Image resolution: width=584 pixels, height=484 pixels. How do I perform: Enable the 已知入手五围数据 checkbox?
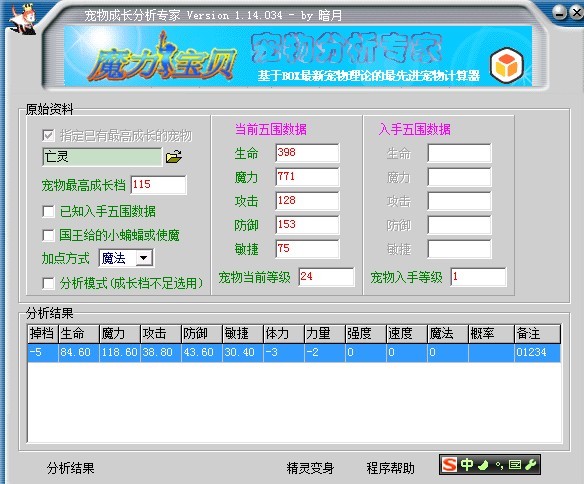point(48,211)
